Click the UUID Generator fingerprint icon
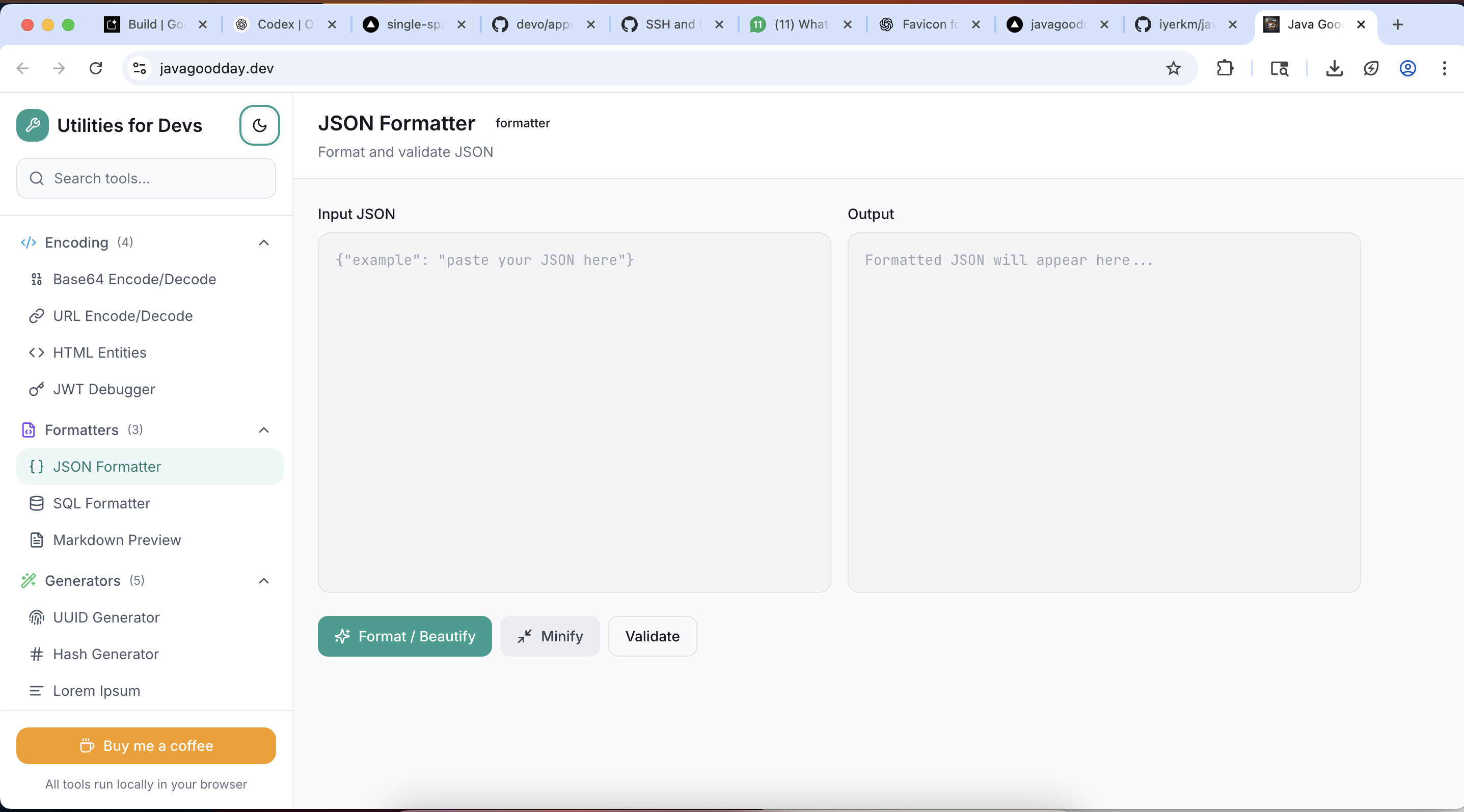The height and width of the screenshot is (812, 1464). click(36, 618)
